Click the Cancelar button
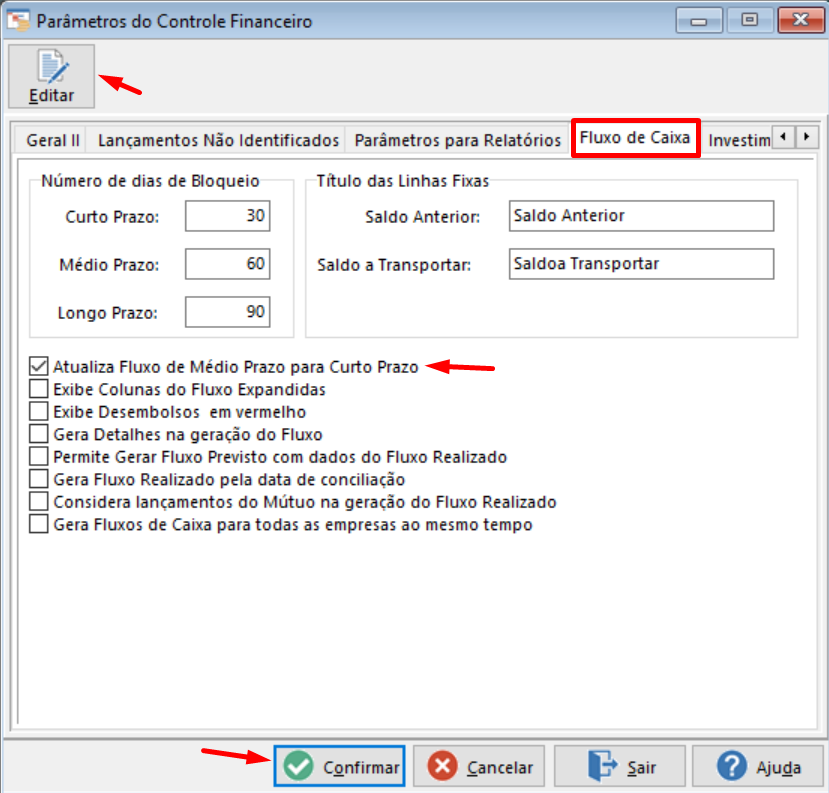The height and width of the screenshot is (793, 829). coord(479,766)
